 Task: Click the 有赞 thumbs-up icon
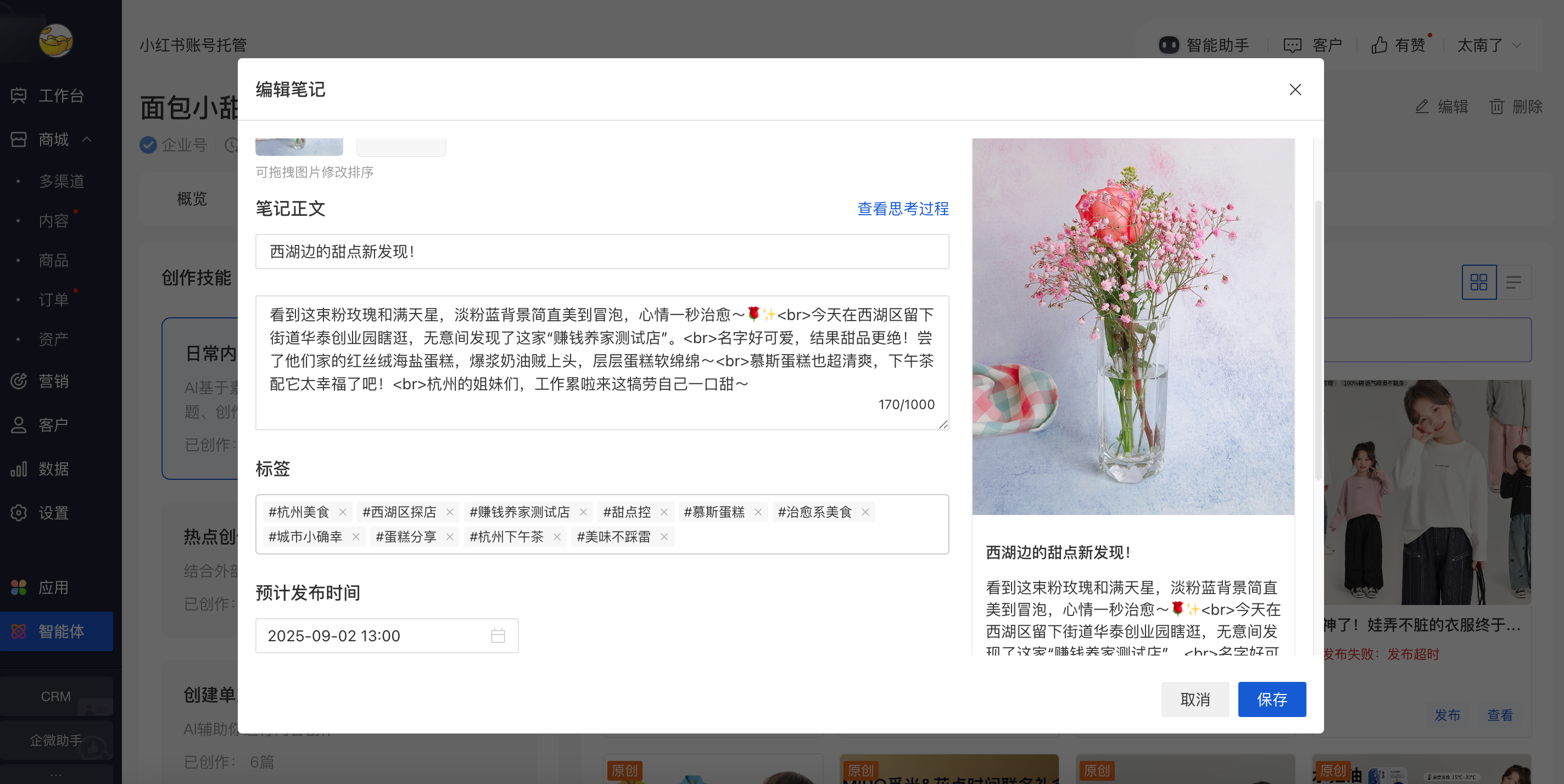tap(1380, 44)
